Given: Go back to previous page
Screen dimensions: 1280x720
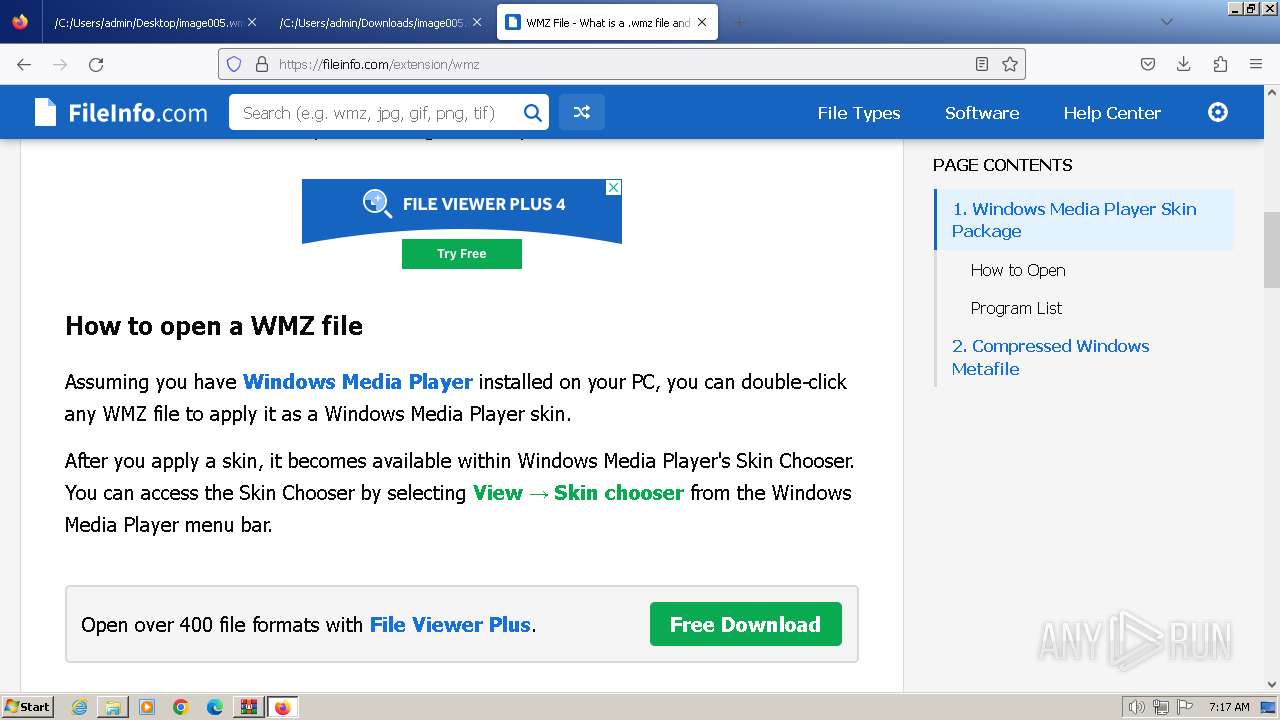Looking at the screenshot, I should [x=24, y=64].
